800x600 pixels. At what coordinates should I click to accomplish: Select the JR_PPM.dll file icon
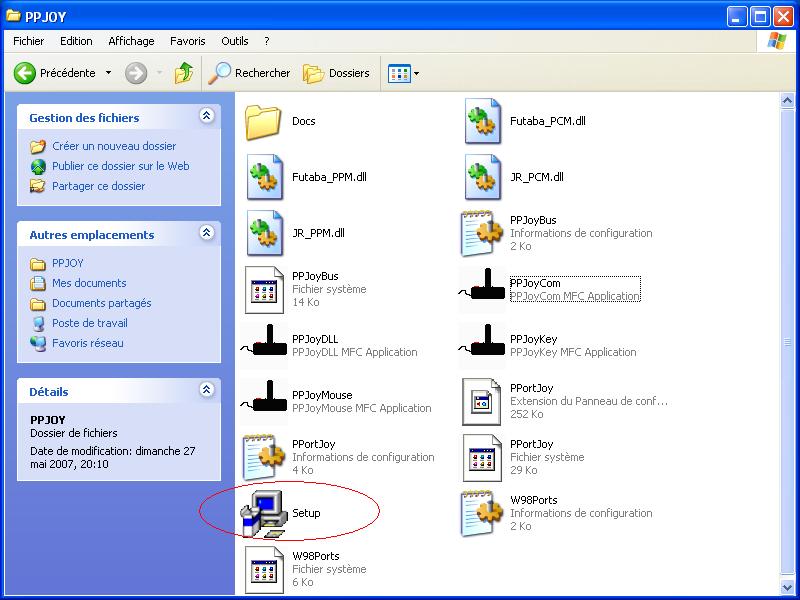coord(265,233)
